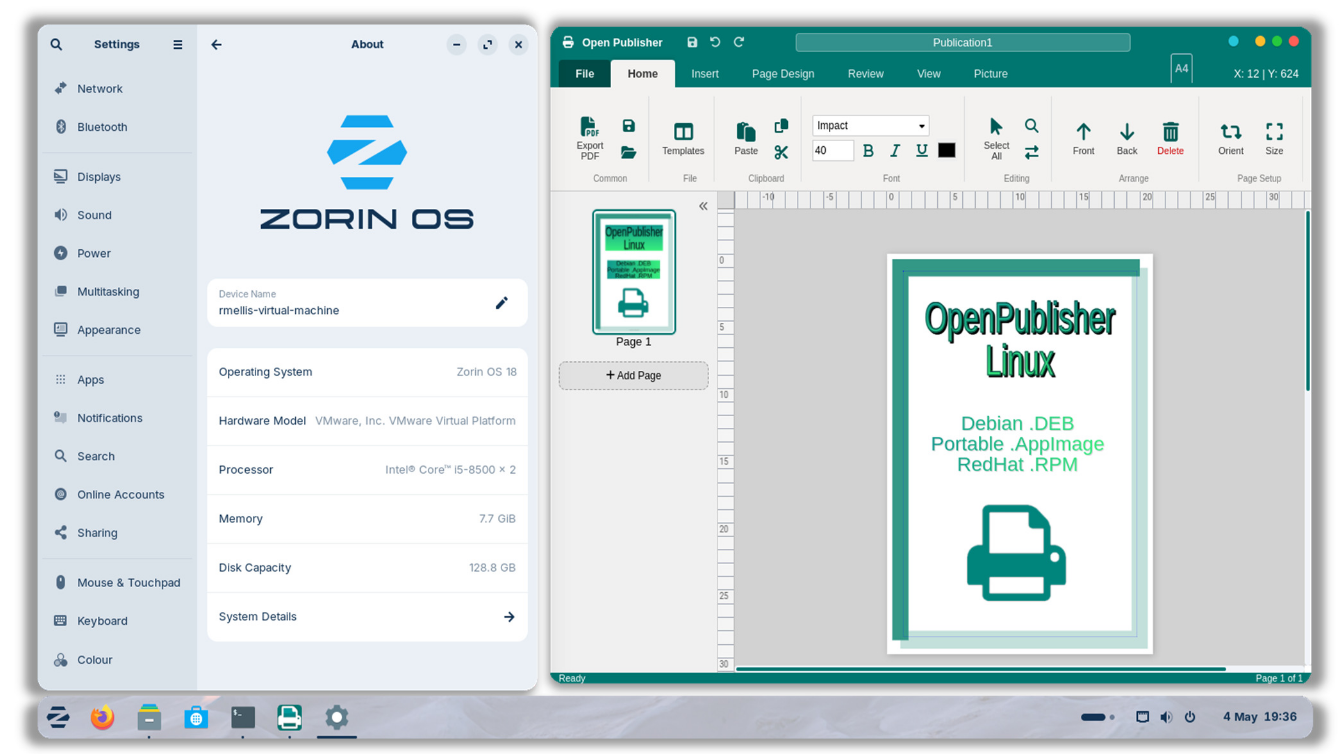
Task: Open System Details in About
Action: point(367,617)
